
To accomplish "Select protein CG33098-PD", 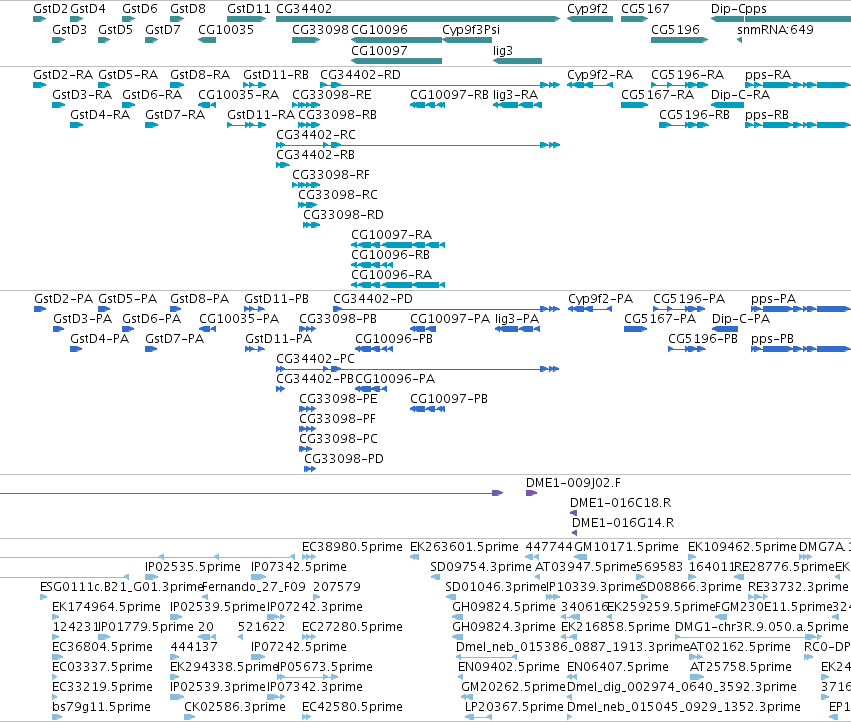I will coord(344,459).
